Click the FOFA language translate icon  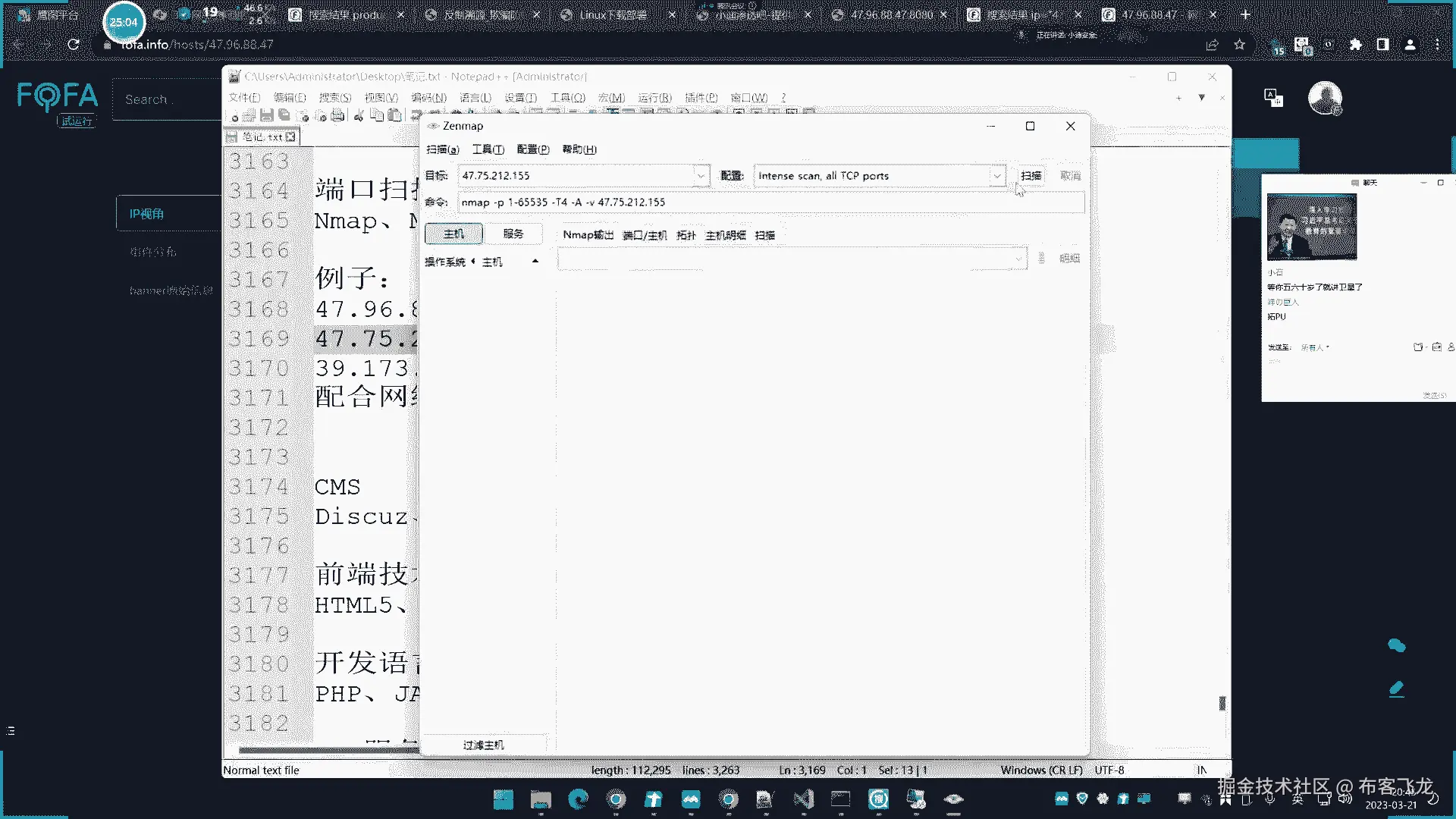coord(1273,98)
